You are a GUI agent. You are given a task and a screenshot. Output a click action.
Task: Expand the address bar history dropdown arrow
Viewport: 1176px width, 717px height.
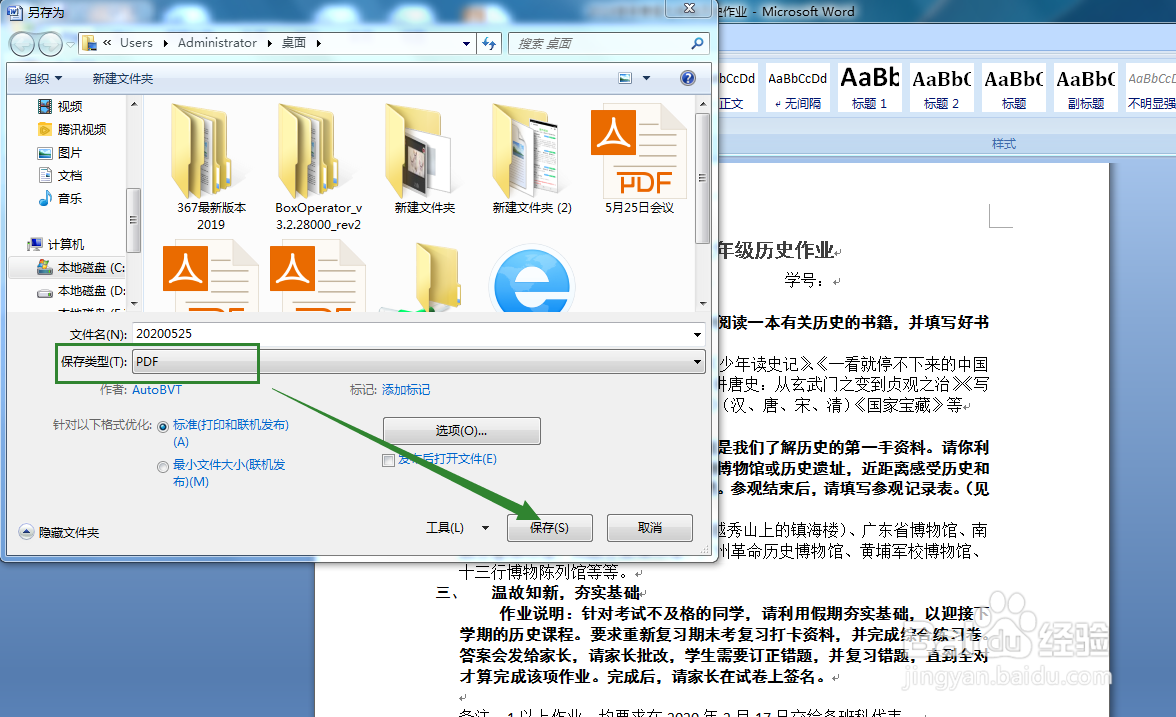coord(466,44)
